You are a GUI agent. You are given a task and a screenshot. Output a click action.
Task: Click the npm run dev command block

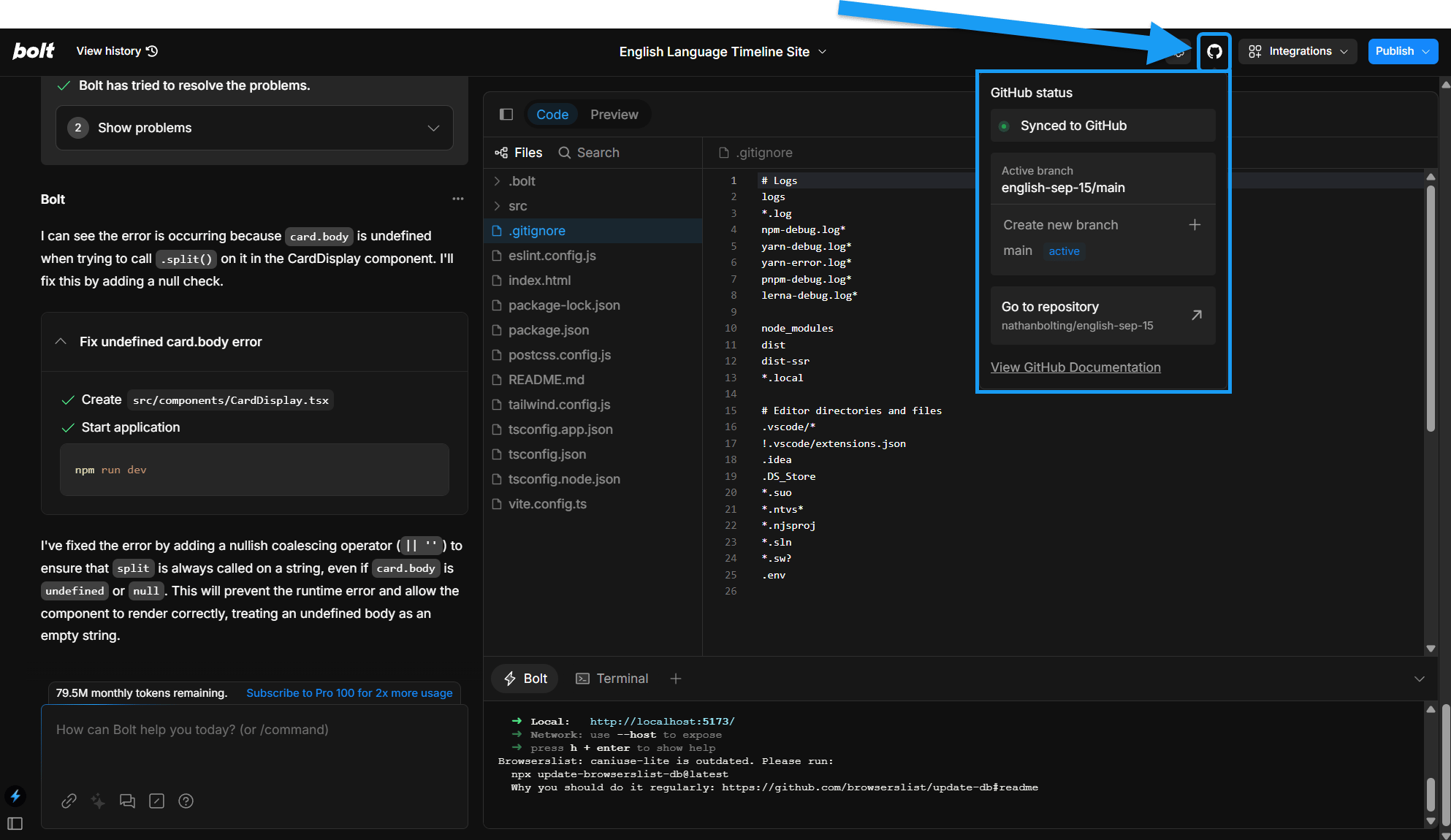click(x=254, y=470)
